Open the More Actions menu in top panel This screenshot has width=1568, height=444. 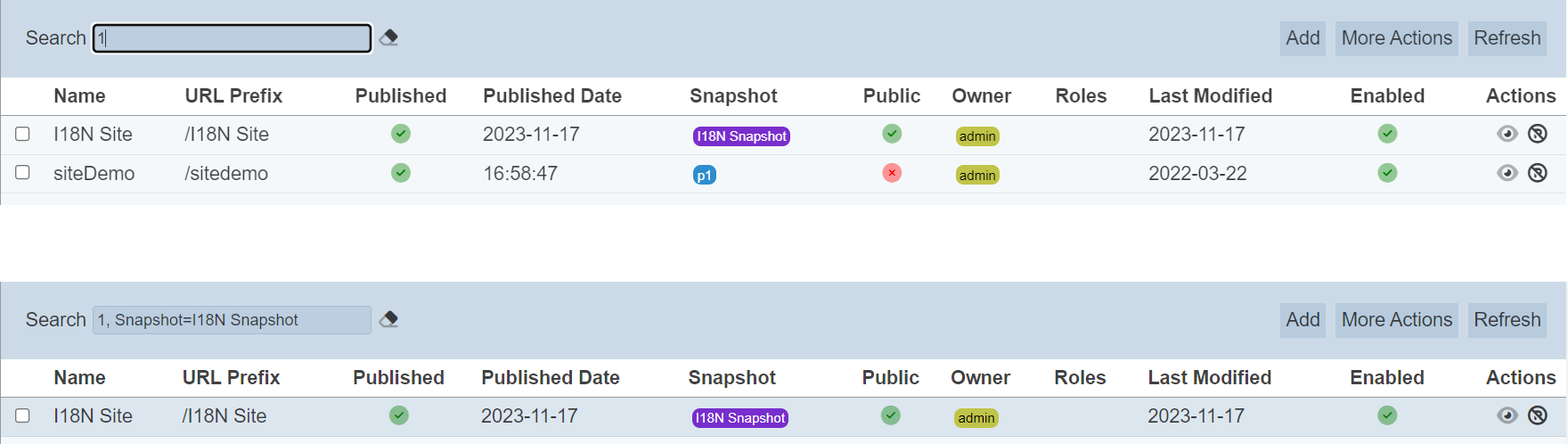pos(1396,38)
